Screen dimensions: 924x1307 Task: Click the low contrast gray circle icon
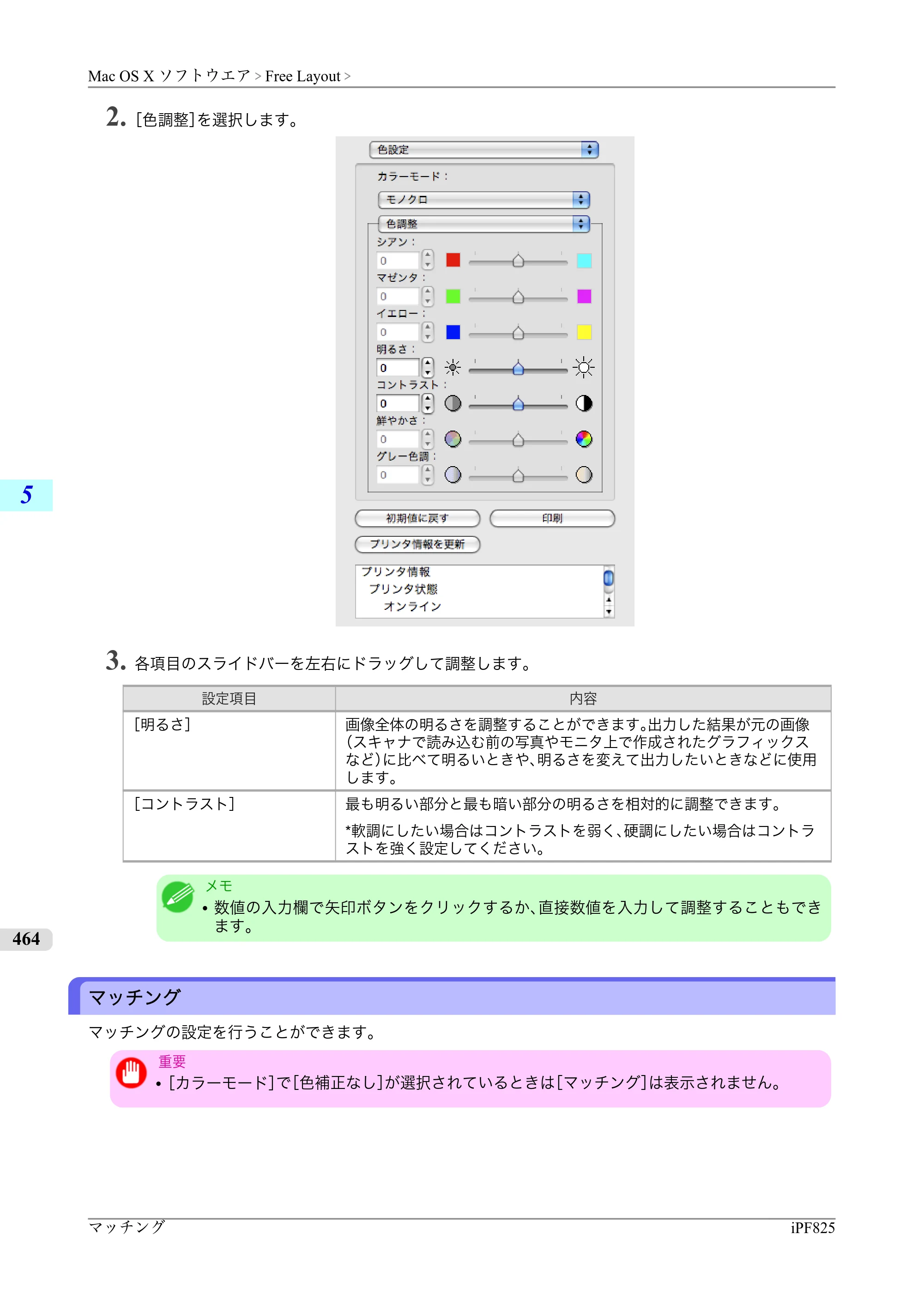(x=453, y=404)
